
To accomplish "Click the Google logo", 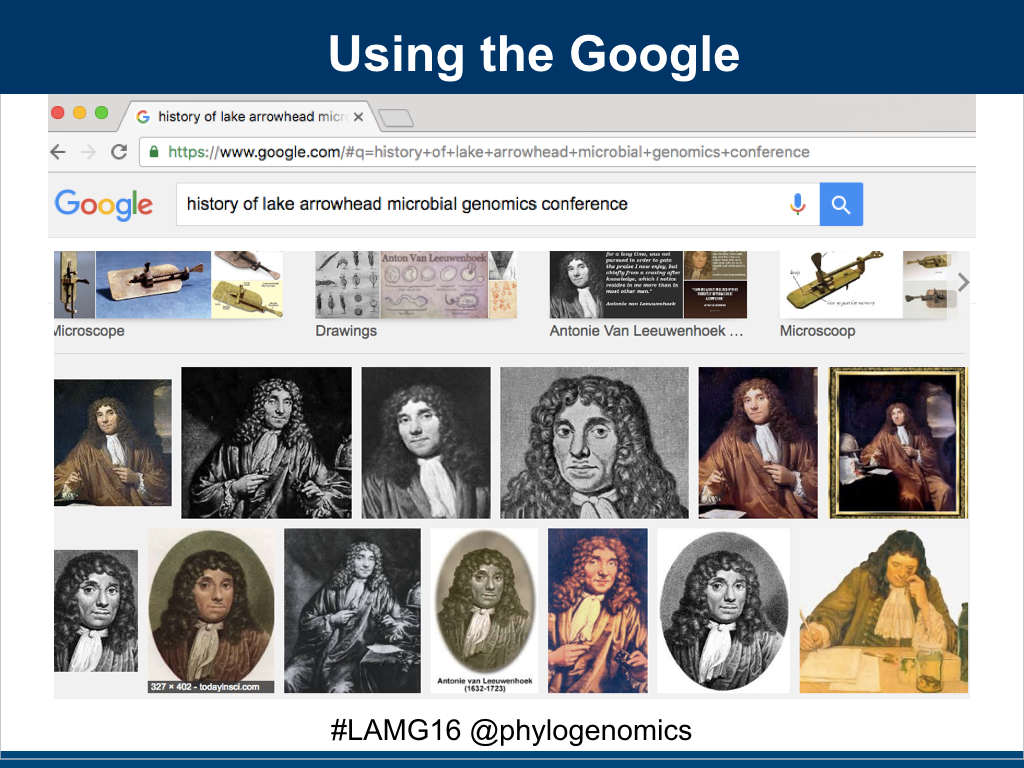I will (x=104, y=204).
